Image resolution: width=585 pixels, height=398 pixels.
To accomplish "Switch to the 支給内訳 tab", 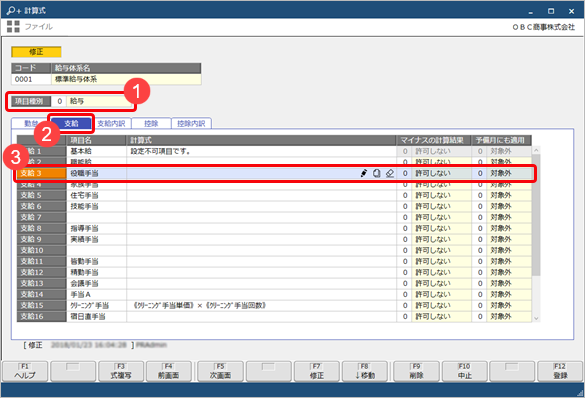I will point(111,123).
